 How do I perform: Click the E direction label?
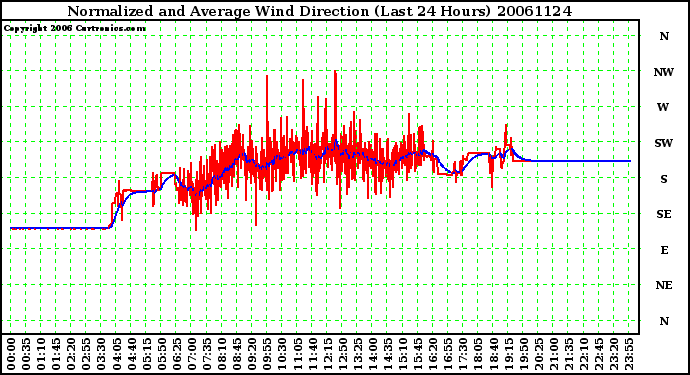point(664,250)
